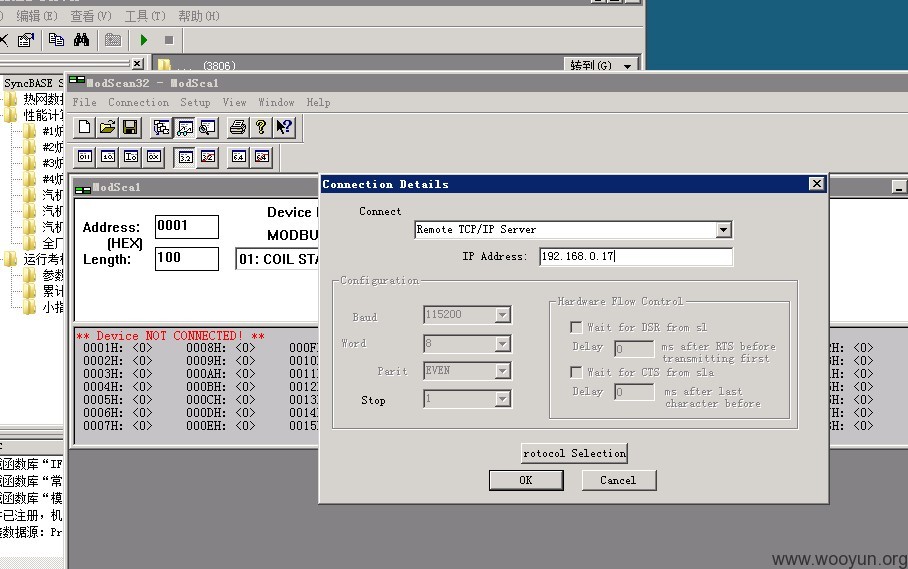Select the #1 folder in SyncBASE tree

point(43,131)
